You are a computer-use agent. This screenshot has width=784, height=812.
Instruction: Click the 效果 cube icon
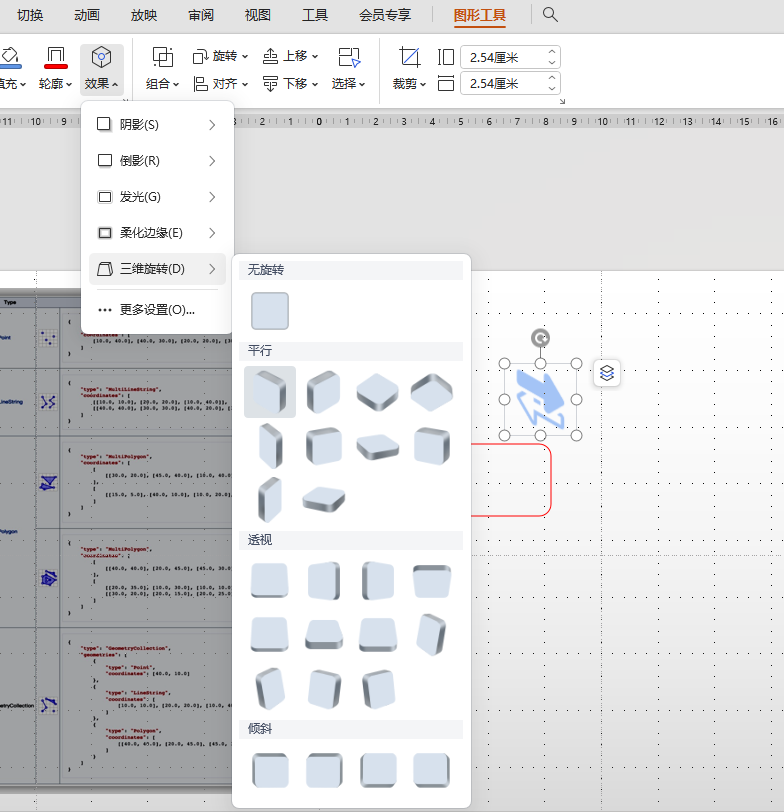(x=101, y=57)
